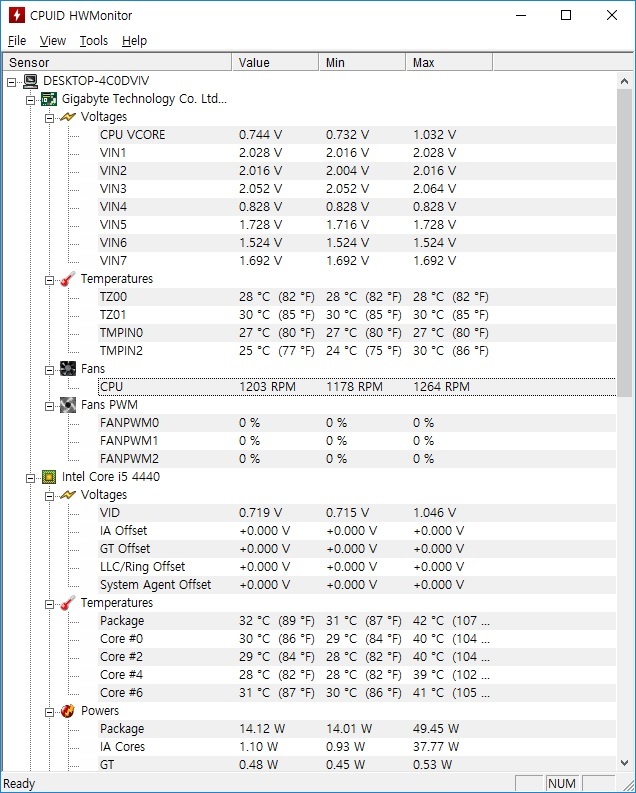Screen dimensions: 636x793
Task: Collapse the motherboard Temperatures group
Action: coord(49,280)
